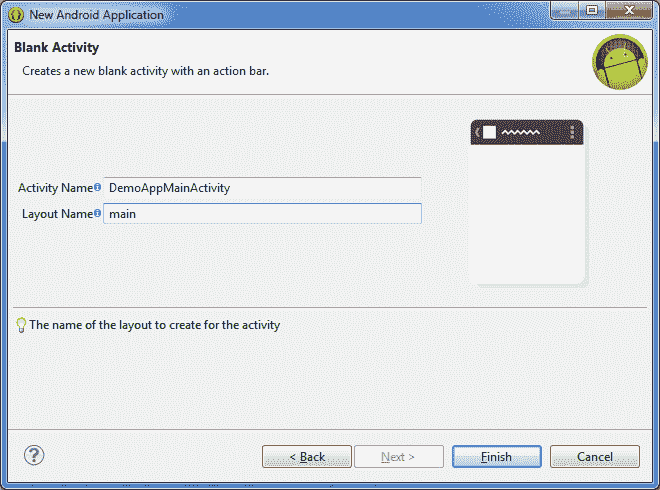
Task: Close the dialog with the X button
Action: click(629, 10)
